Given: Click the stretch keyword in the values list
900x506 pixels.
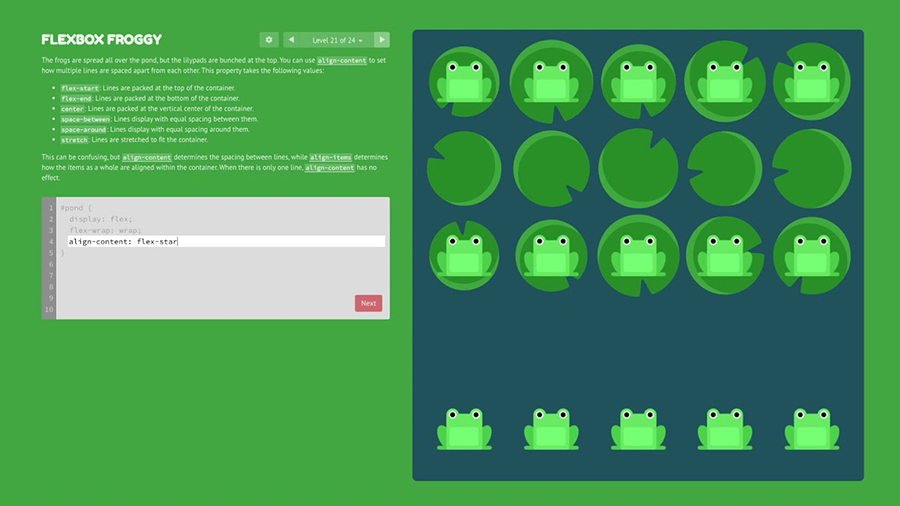Looking at the screenshot, I should click(76, 140).
